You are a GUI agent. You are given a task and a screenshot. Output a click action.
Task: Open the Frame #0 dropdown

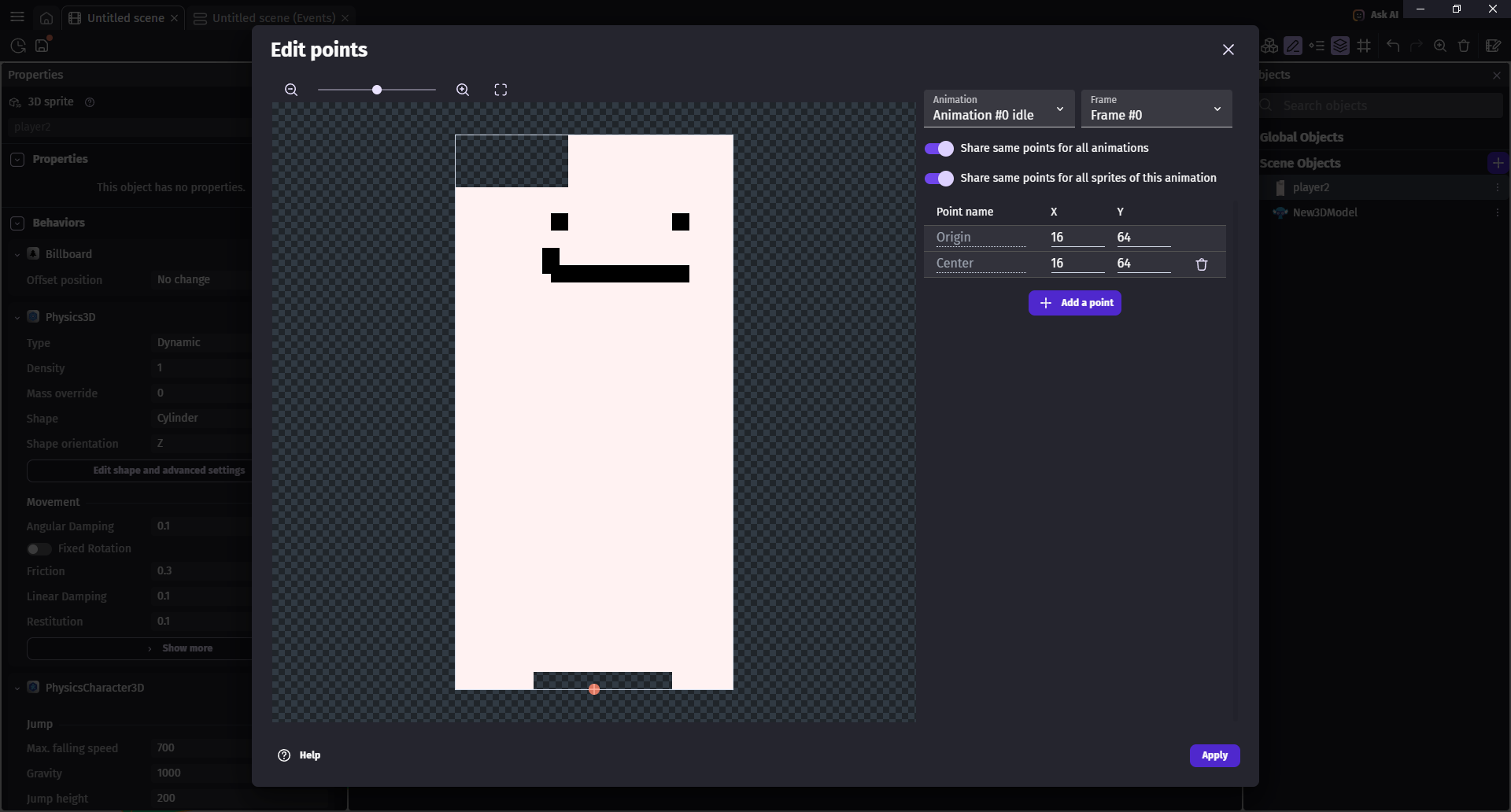pos(1156,109)
